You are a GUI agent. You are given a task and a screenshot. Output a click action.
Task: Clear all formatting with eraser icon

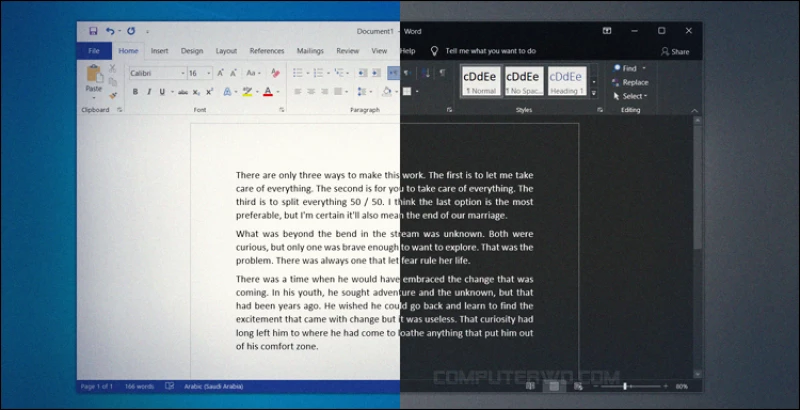point(275,73)
